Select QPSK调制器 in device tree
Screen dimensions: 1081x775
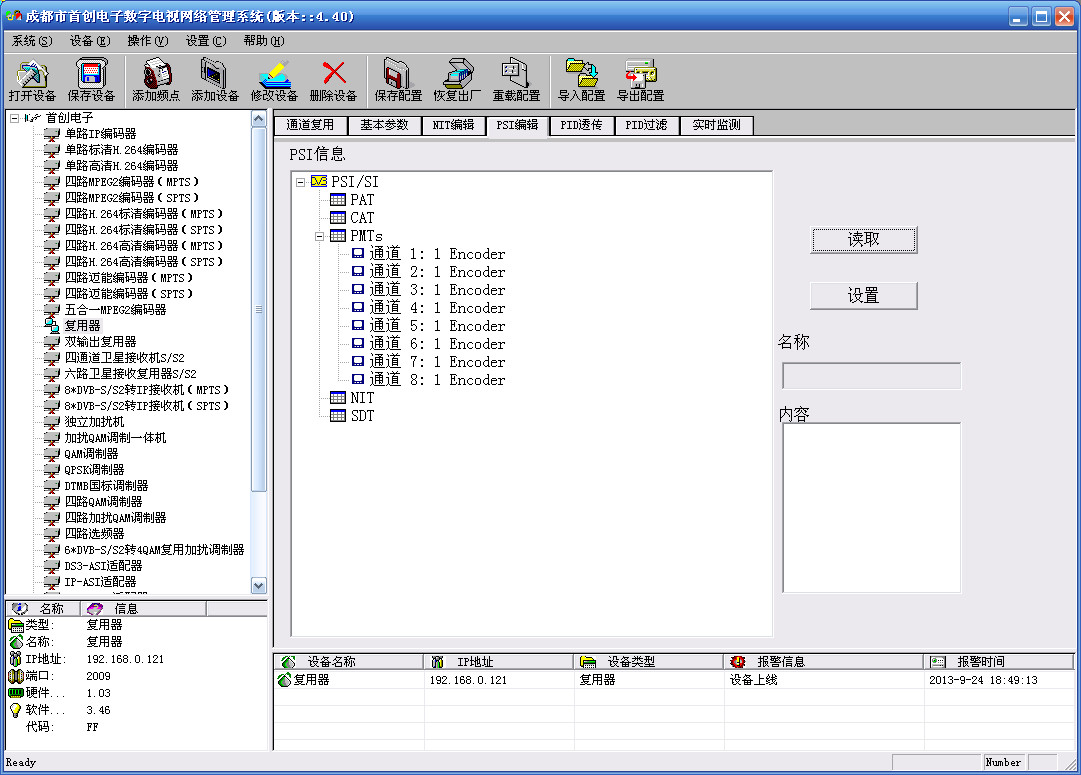point(94,470)
